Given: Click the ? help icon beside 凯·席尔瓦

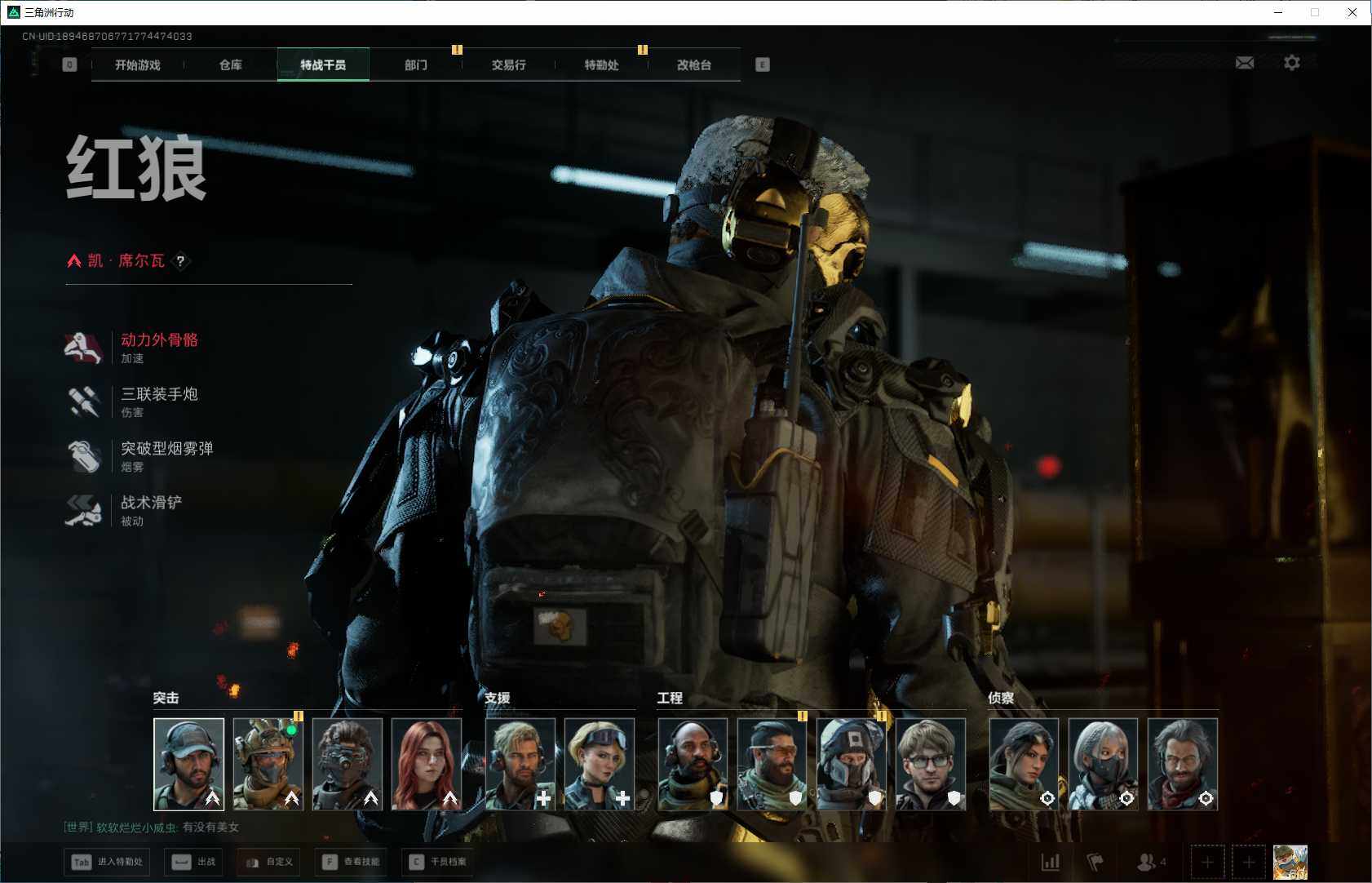Looking at the screenshot, I should tap(180, 261).
